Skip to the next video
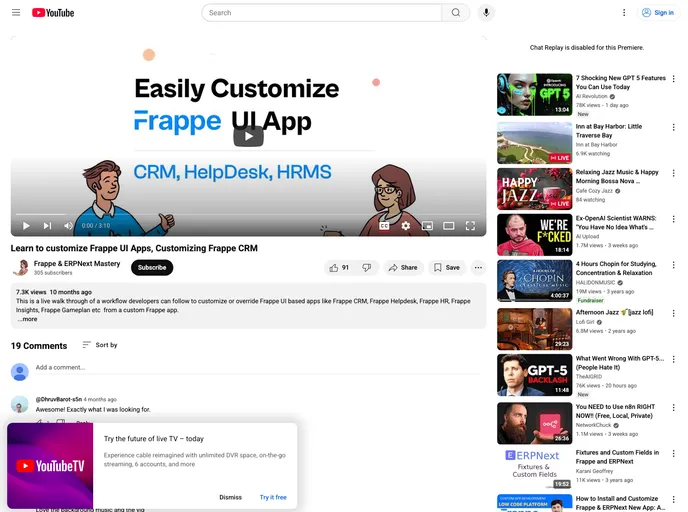The width and height of the screenshot is (688, 512). coord(47,226)
